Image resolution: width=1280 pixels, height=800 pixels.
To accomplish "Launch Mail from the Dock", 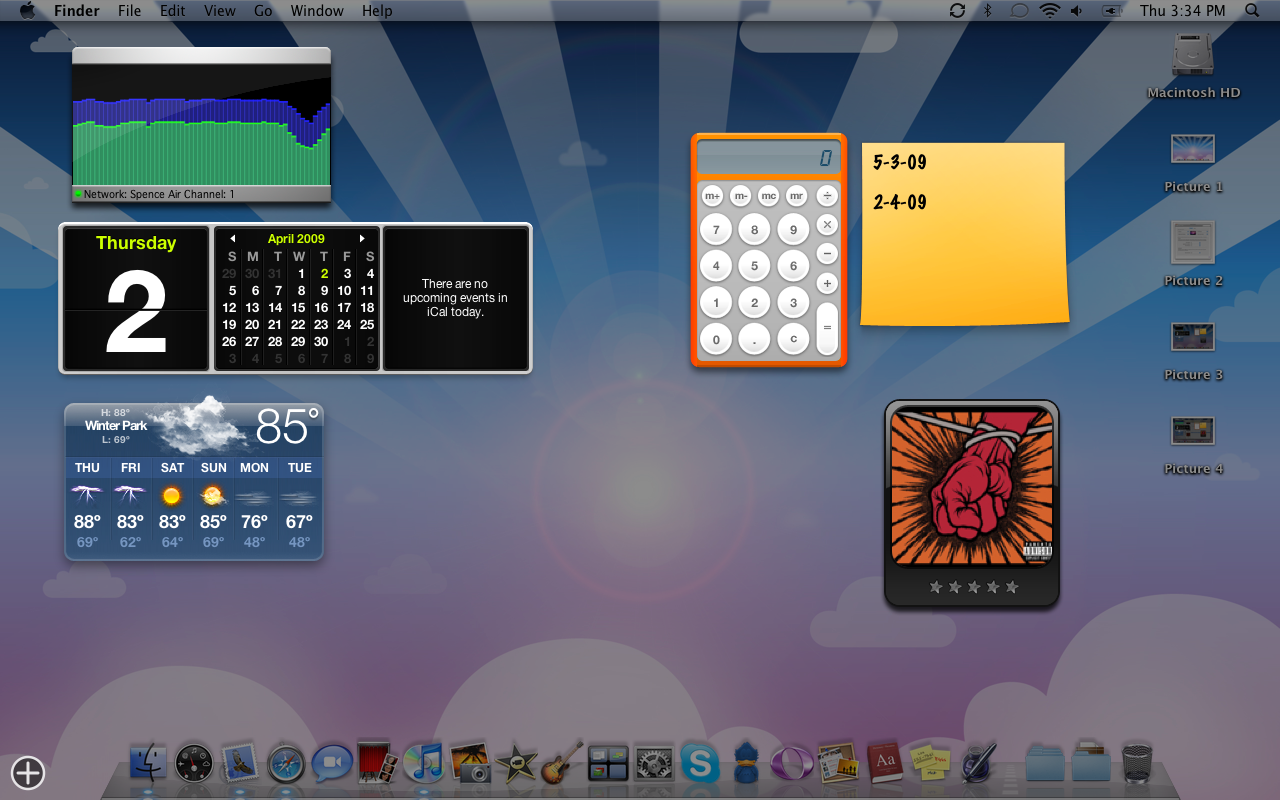I will point(240,763).
